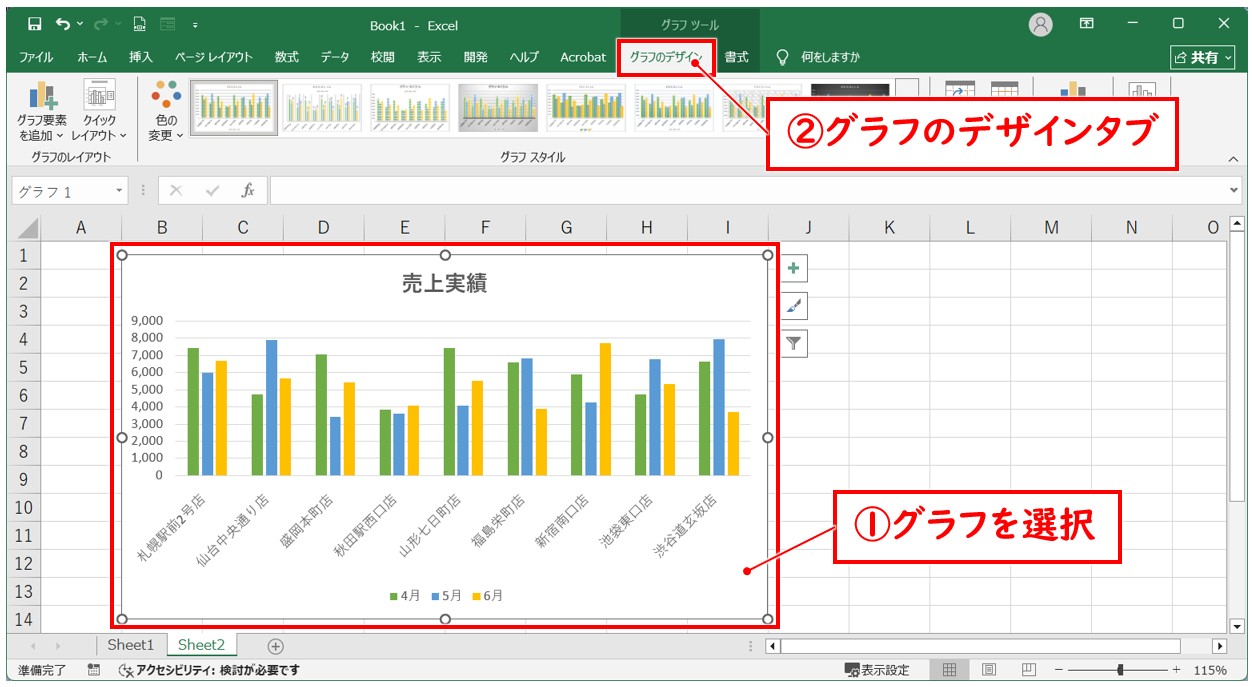
Task: Open the Undo history dropdown arrow
Action: point(79,24)
